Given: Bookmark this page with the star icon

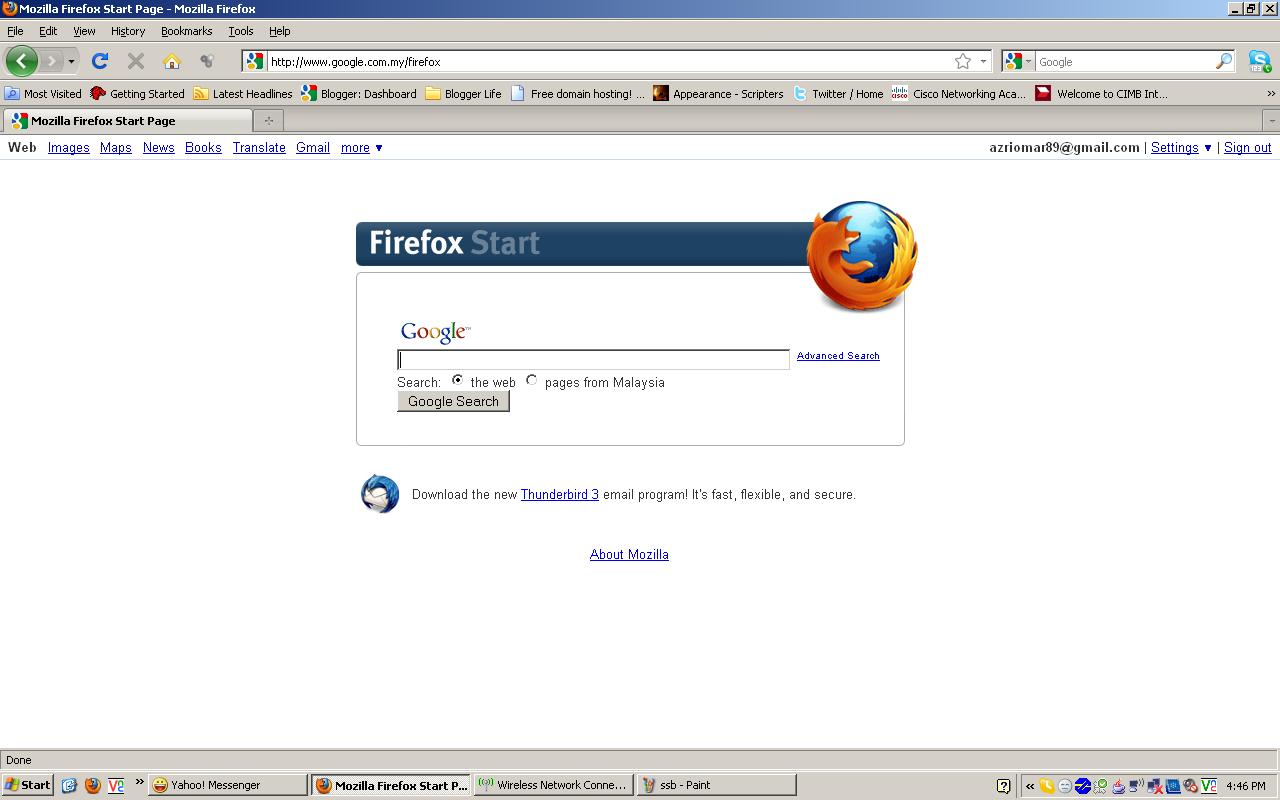Looking at the screenshot, I should click(962, 61).
